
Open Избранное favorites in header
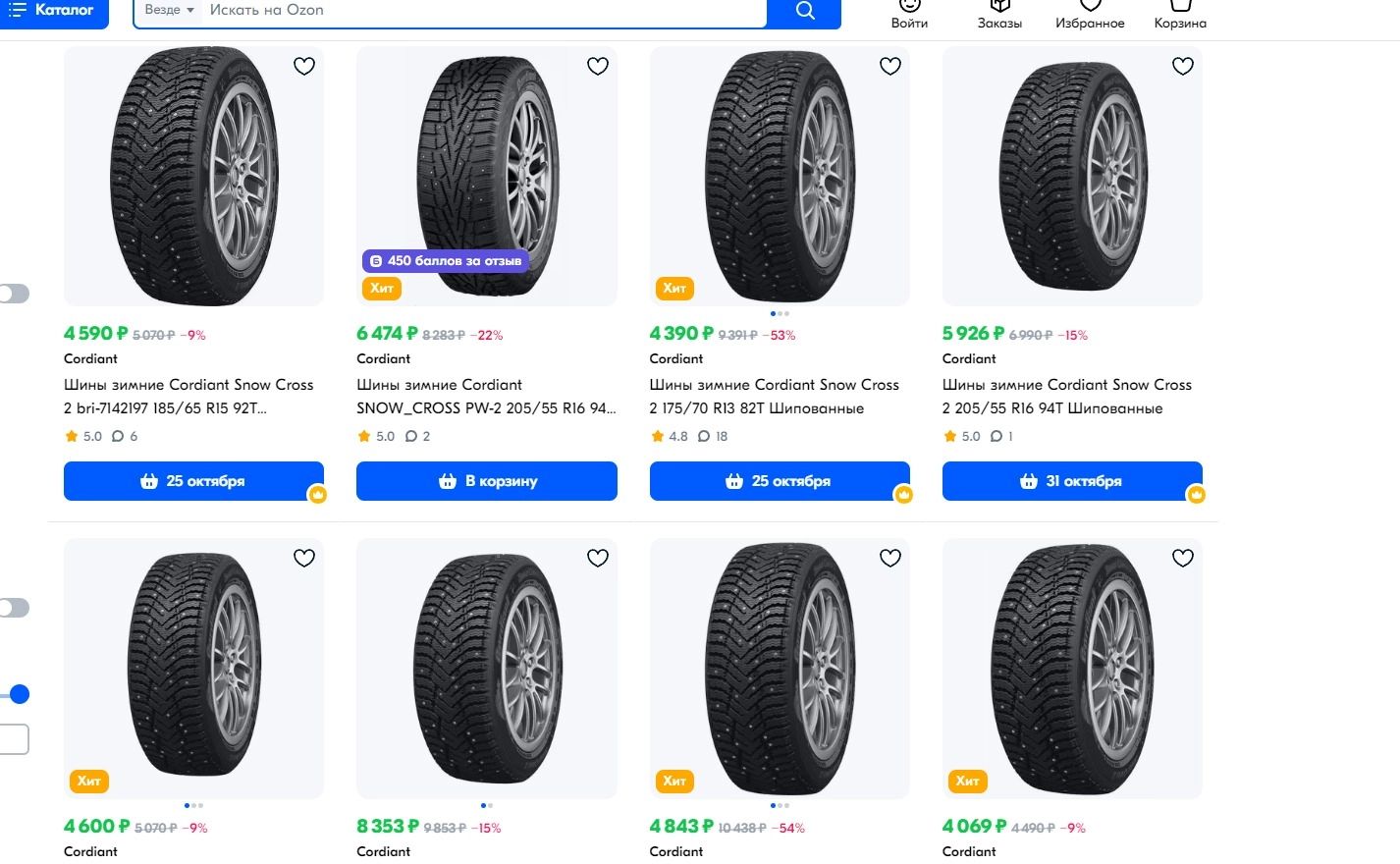(1090, 14)
